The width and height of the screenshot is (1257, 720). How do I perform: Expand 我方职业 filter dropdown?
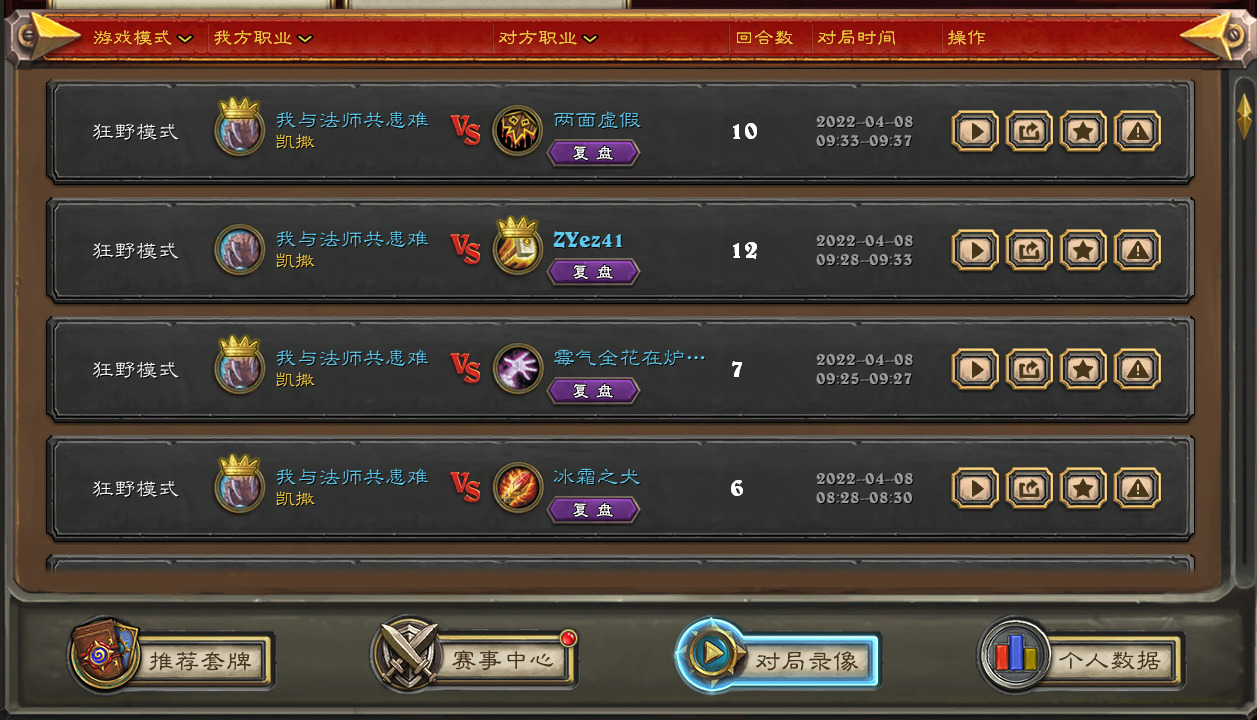(x=263, y=38)
